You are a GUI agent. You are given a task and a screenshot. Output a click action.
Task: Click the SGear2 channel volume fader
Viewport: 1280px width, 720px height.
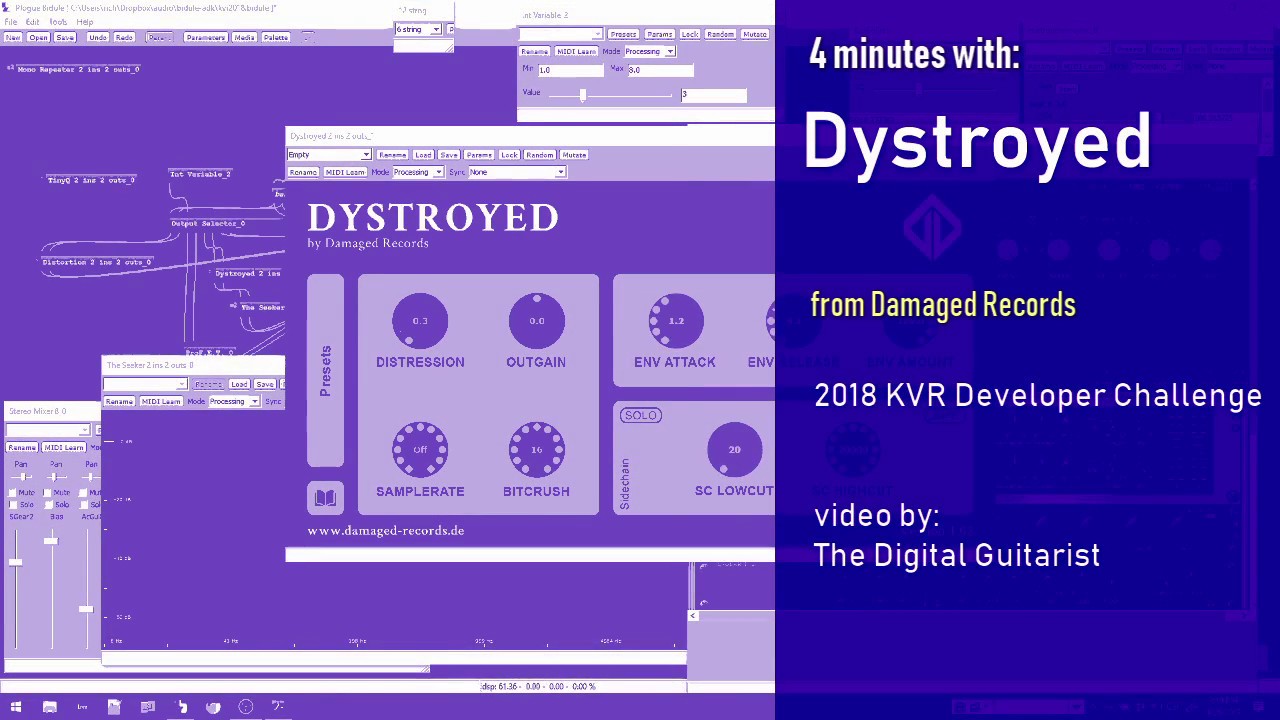click(x=15, y=562)
